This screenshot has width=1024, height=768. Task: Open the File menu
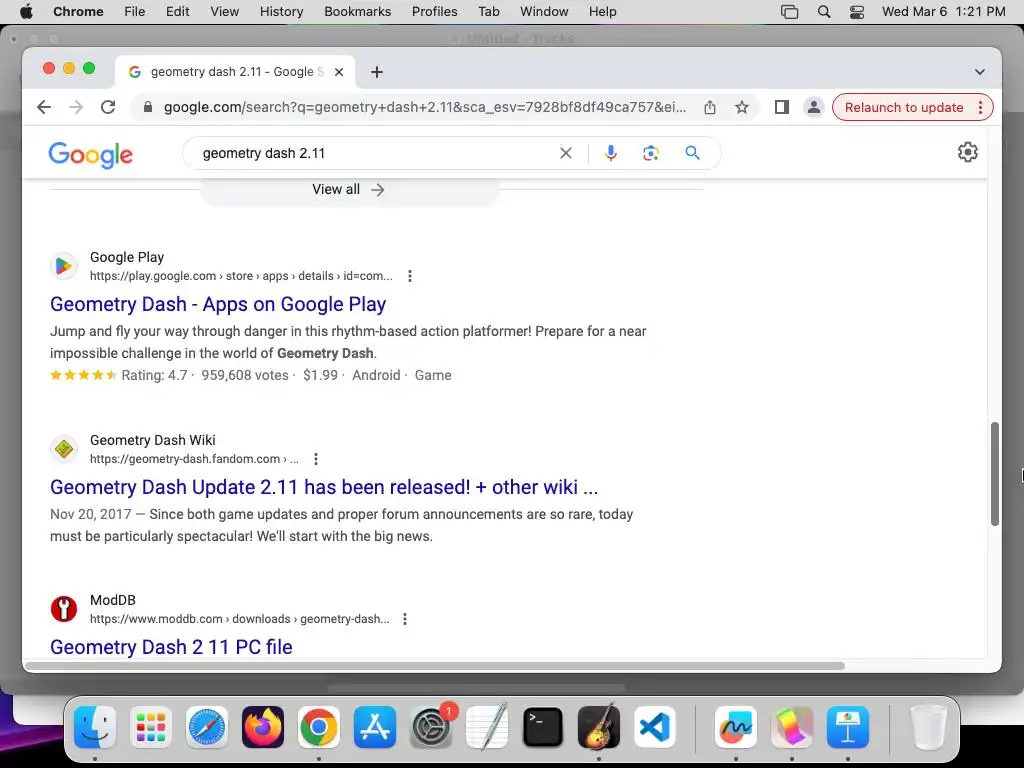point(135,12)
